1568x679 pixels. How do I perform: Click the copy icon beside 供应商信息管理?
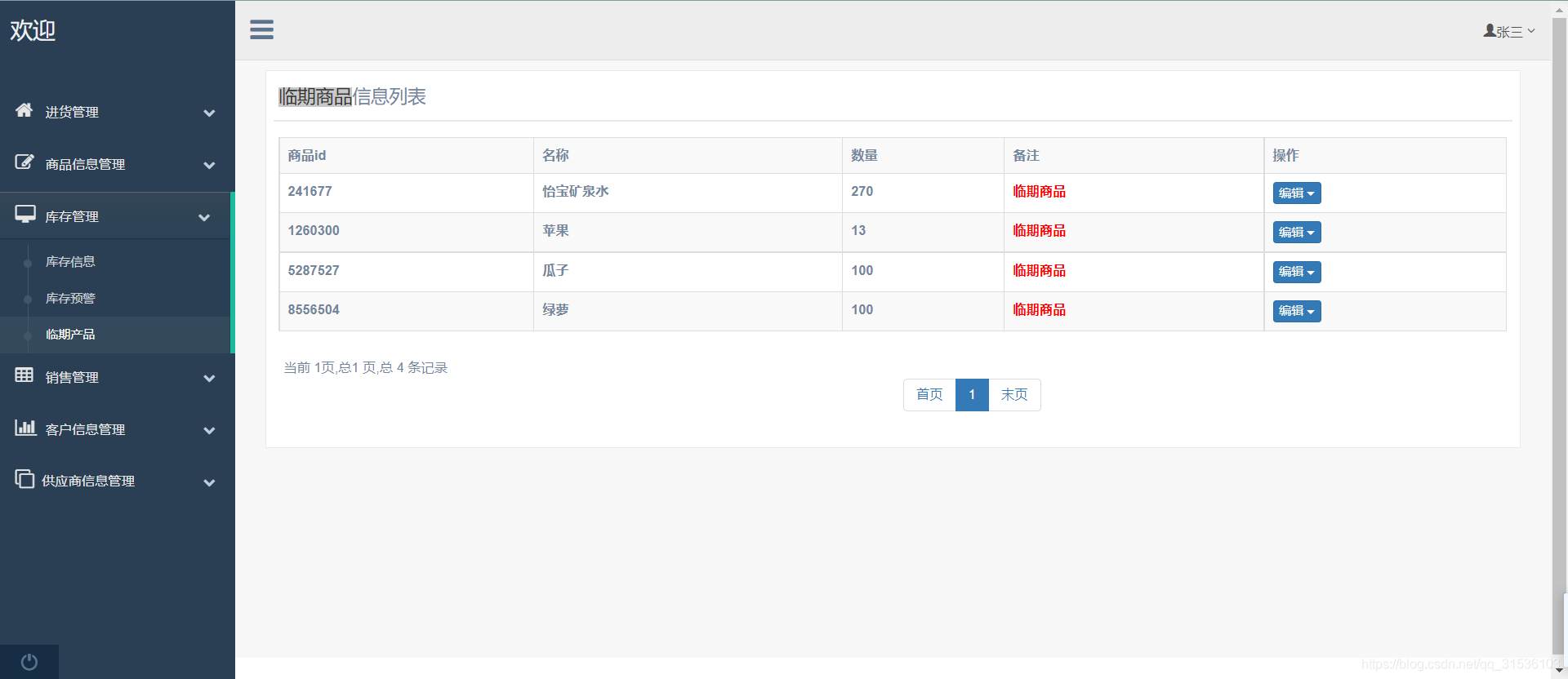pyautogui.click(x=24, y=478)
